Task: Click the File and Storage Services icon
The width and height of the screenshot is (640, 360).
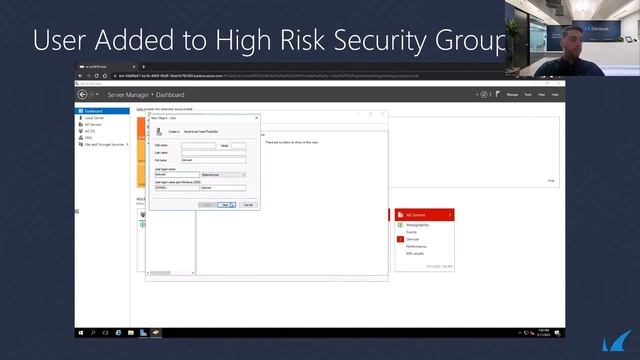Action: [81, 144]
